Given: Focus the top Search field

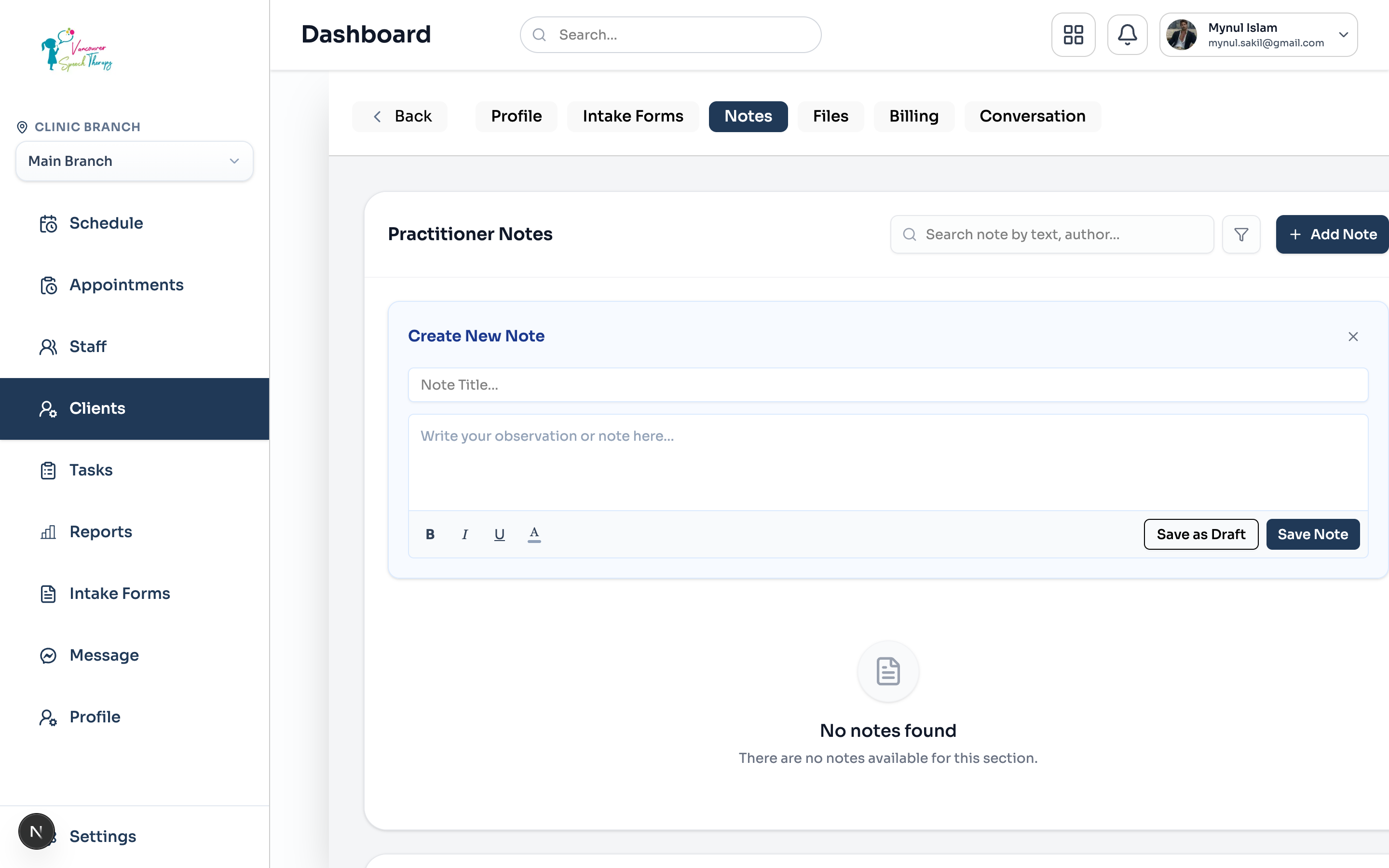Looking at the screenshot, I should click(x=670, y=35).
